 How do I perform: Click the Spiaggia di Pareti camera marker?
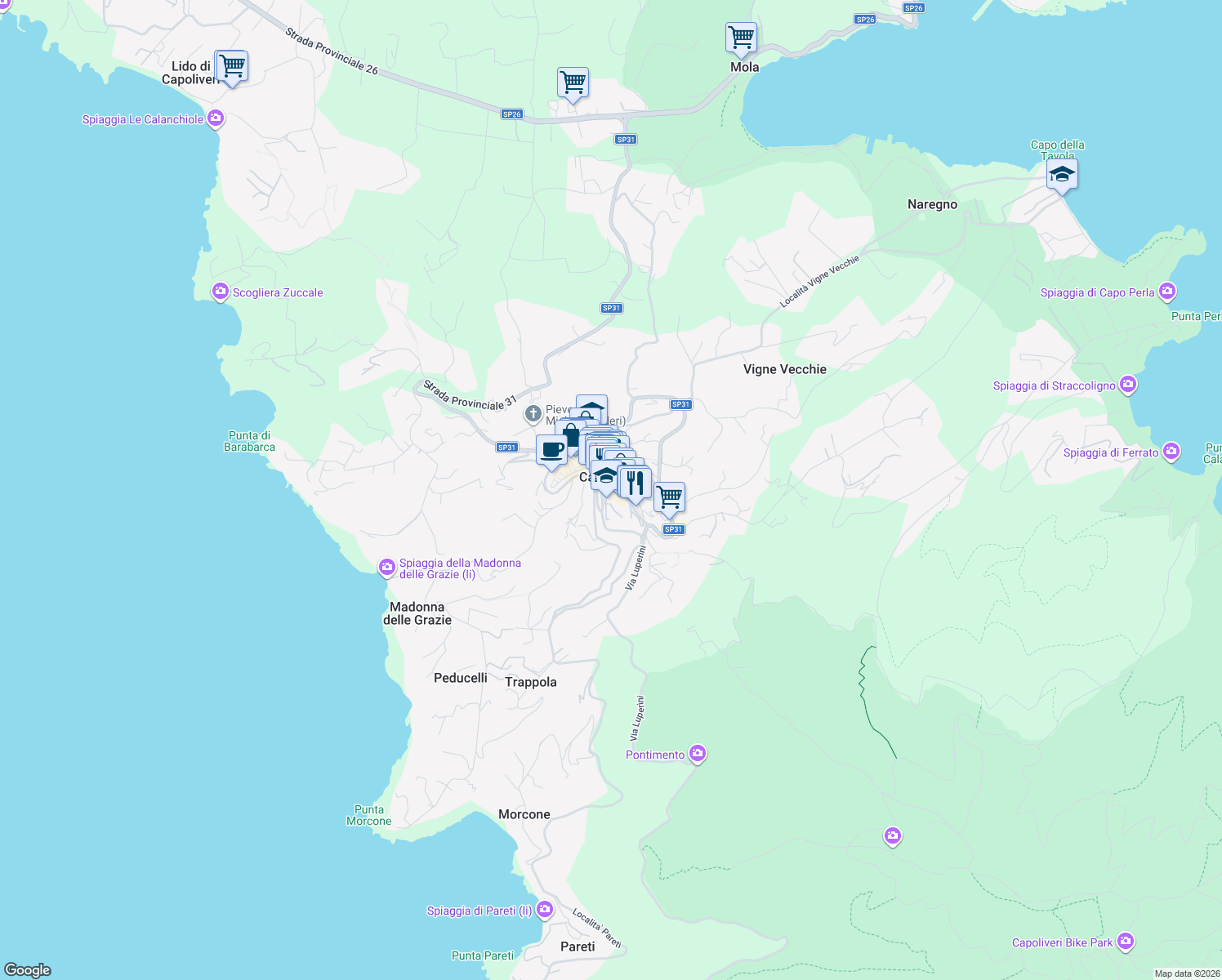(543, 908)
